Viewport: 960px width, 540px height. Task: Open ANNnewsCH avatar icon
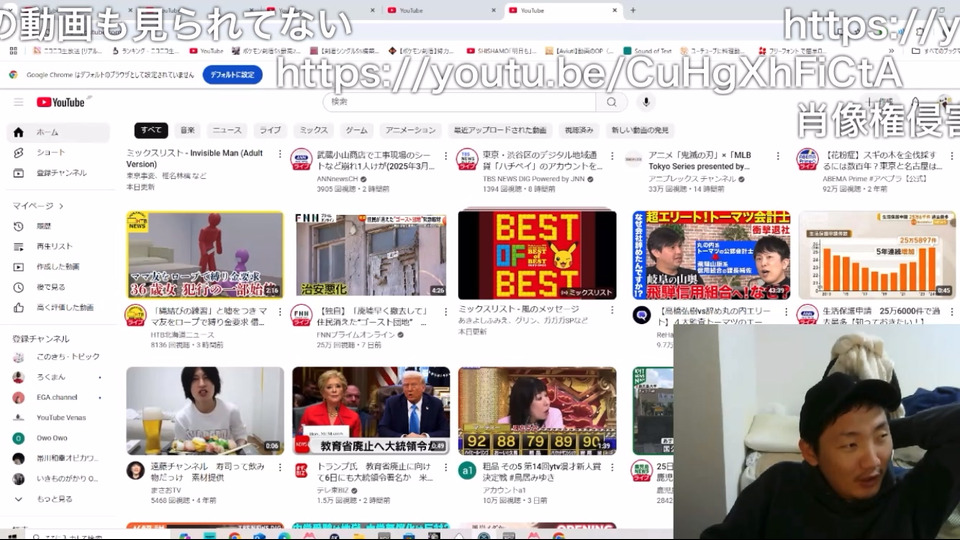pyautogui.click(x=301, y=159)
